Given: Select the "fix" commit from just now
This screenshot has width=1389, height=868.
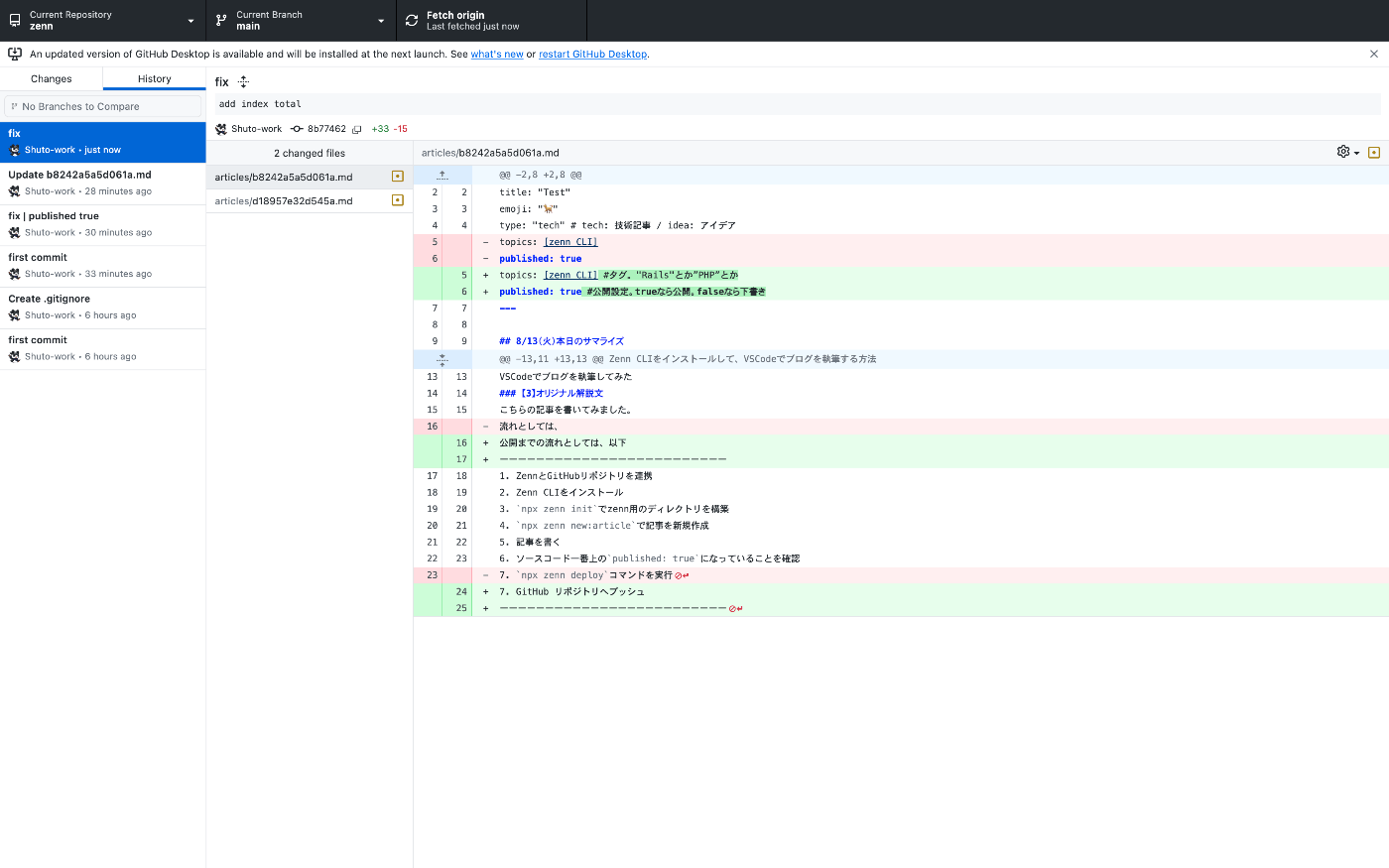Looking at the screenshot, I should pos(103,142).
